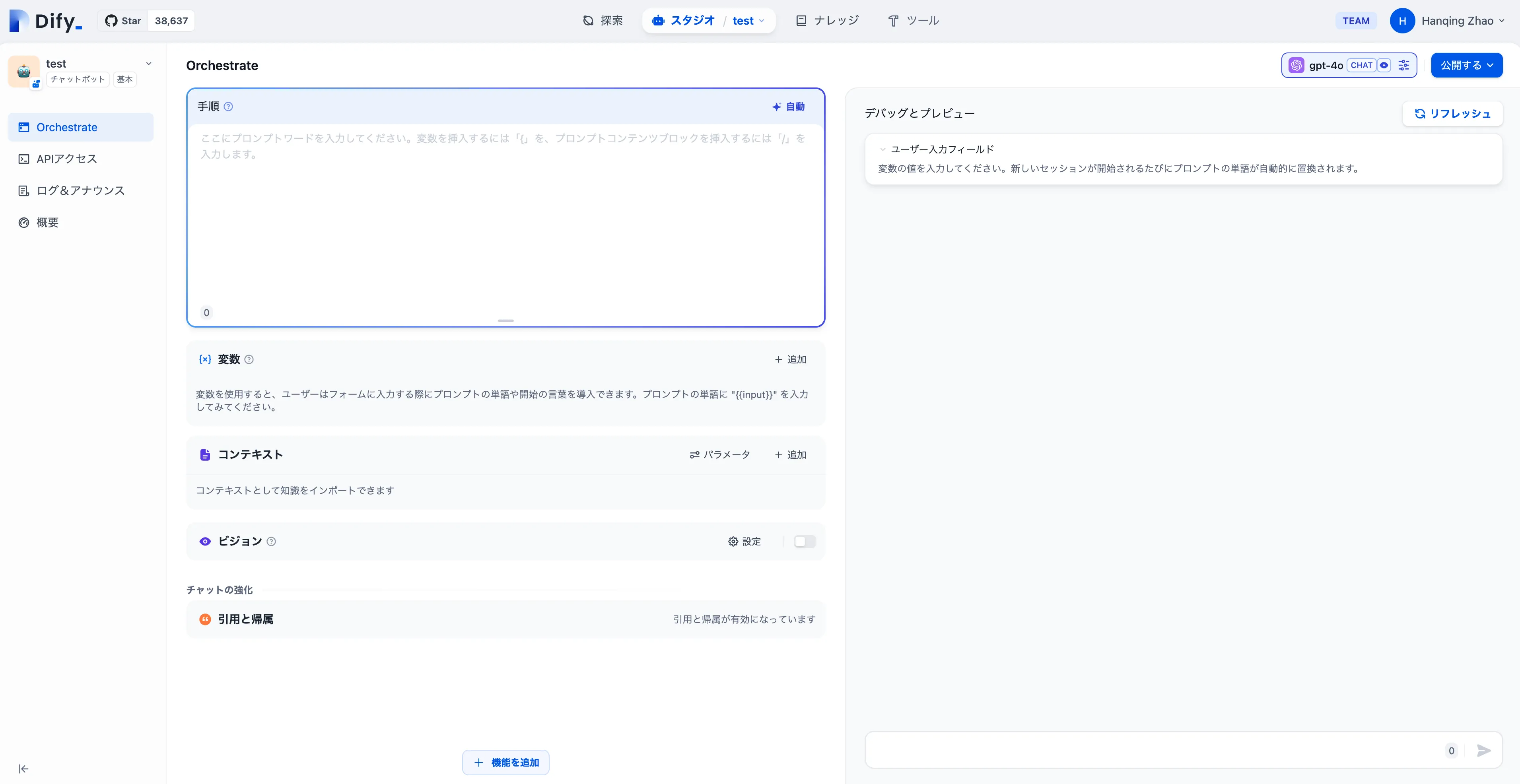Click the リフレッシュ button
Screen dimensions: 1520x784
(x=1452, y=113)
